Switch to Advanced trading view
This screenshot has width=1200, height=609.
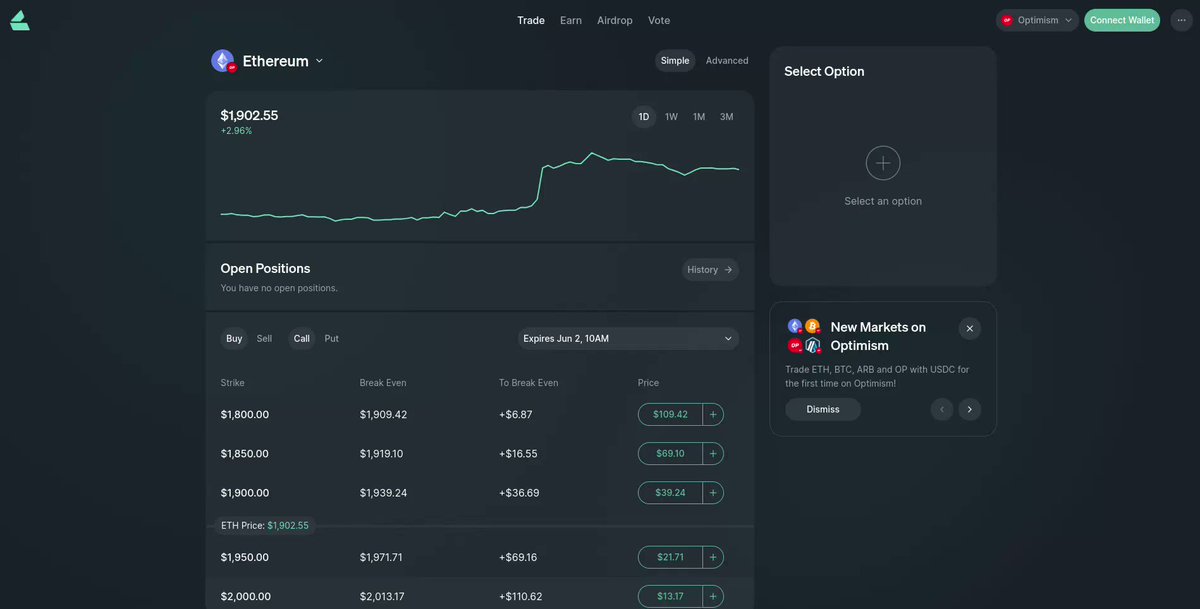(x=727, y=61)
